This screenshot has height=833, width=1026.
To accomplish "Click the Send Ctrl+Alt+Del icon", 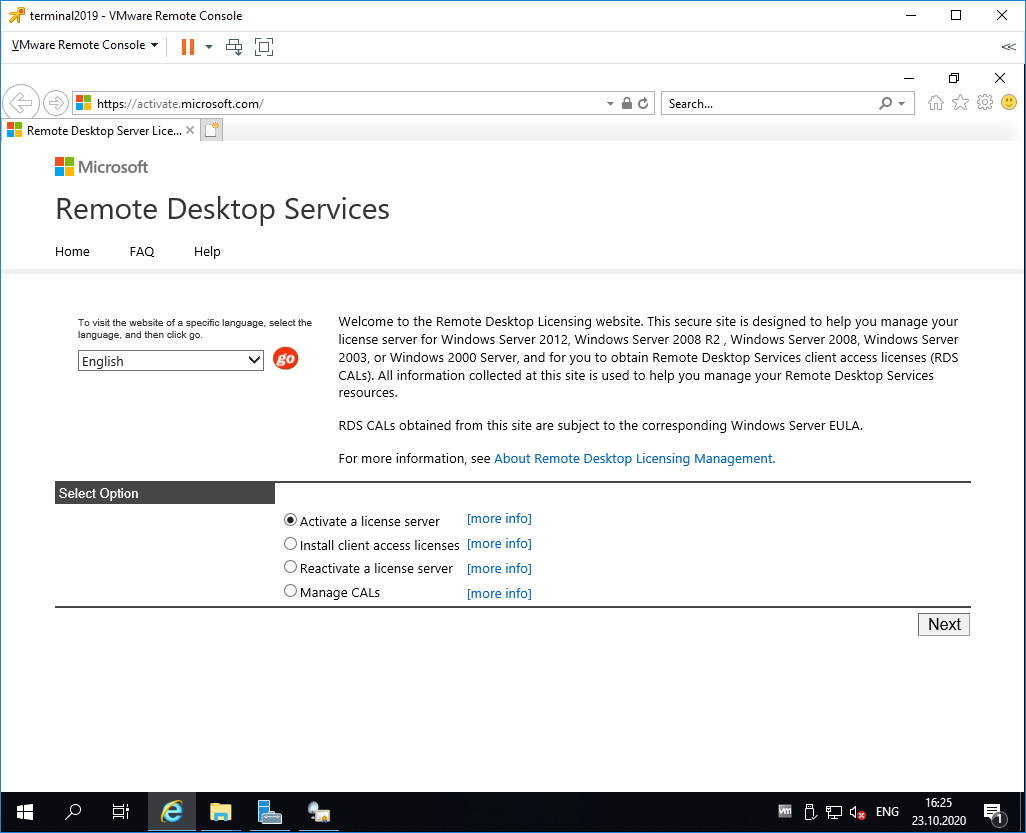I will click(x=234, y=46).
